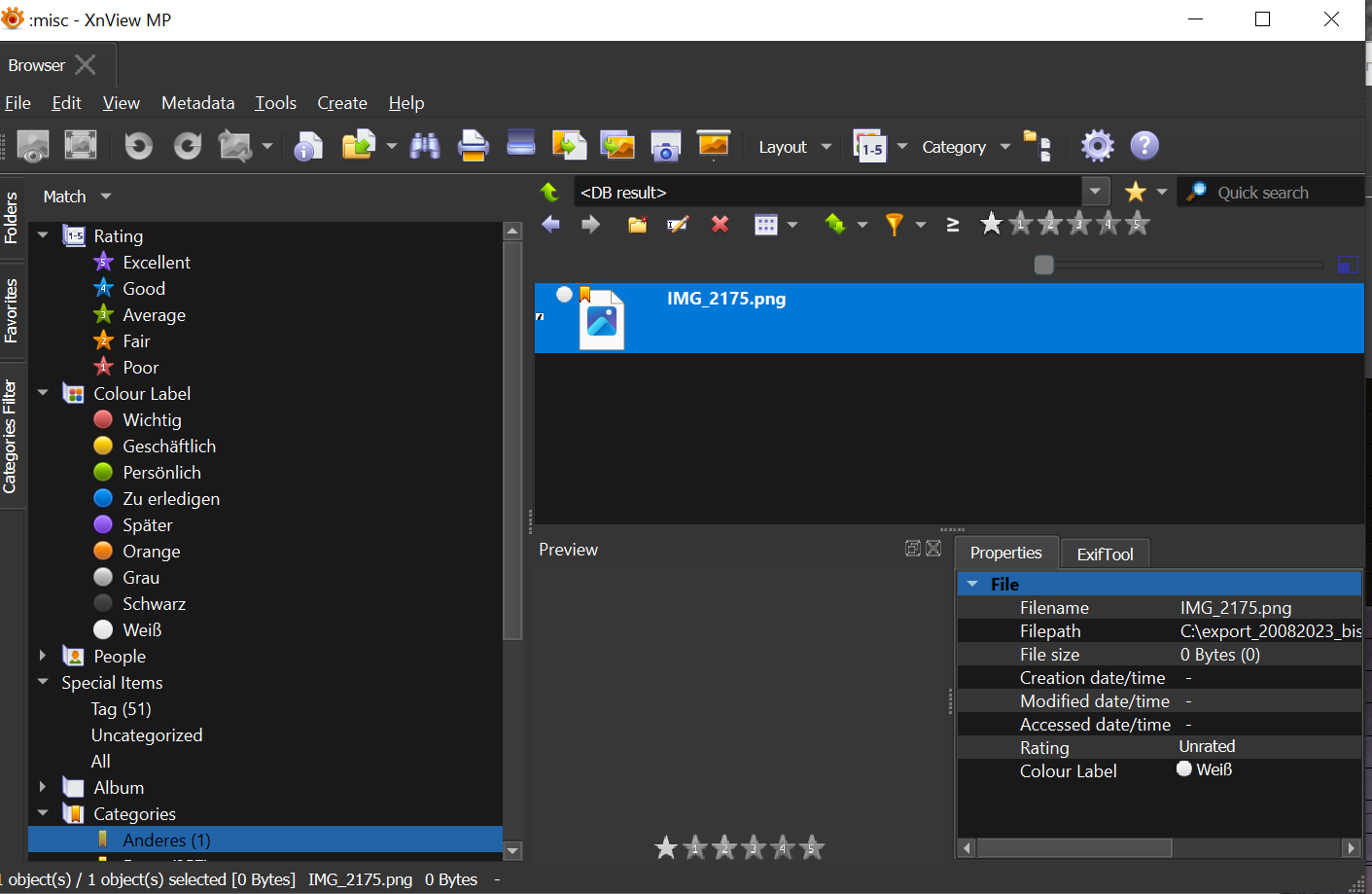Click the Rename pencil icon

point(678,225)
